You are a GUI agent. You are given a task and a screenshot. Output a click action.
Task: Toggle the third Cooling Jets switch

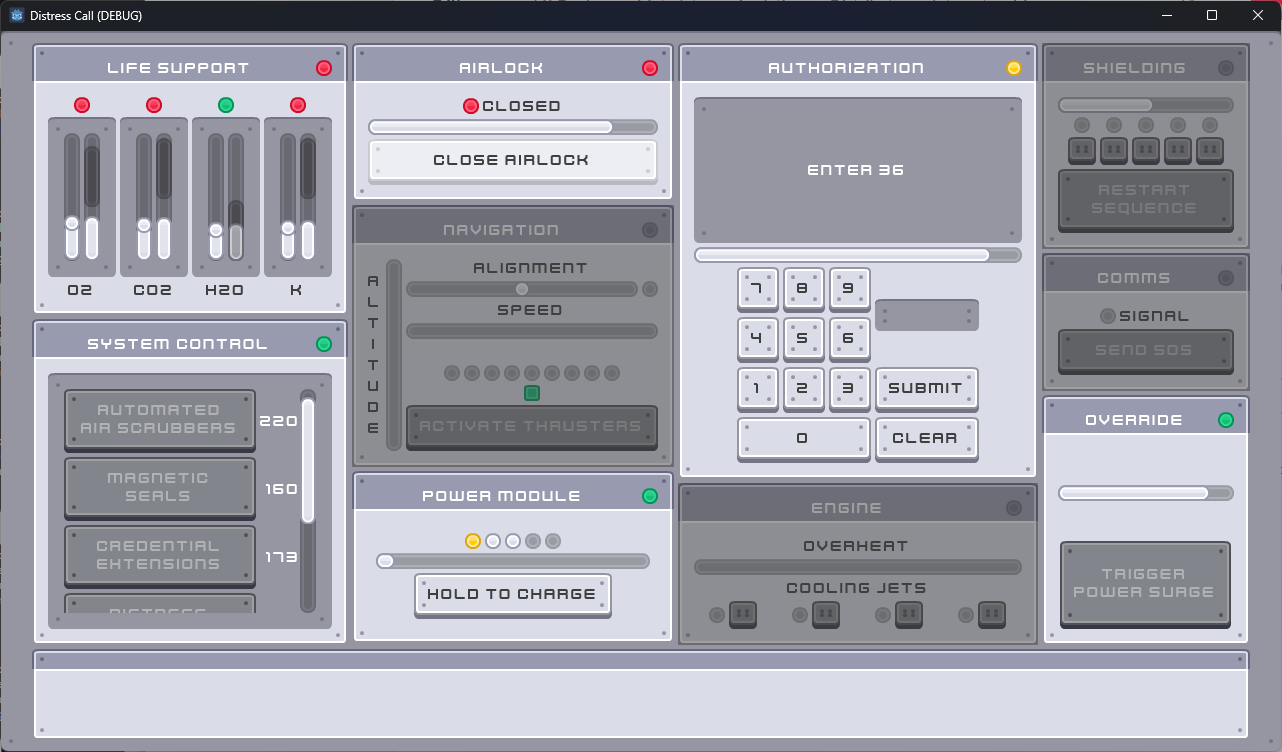pos(909,614)
